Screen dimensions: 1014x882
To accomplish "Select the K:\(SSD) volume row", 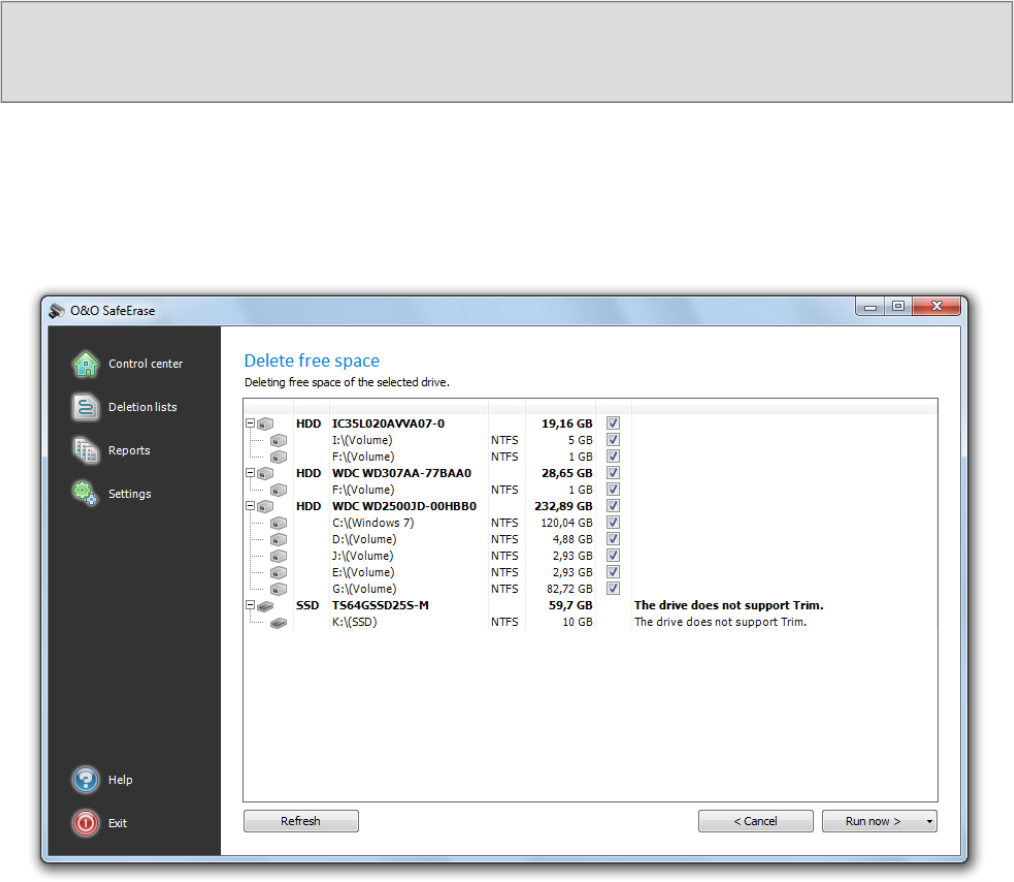I will [x=354, y=622].
